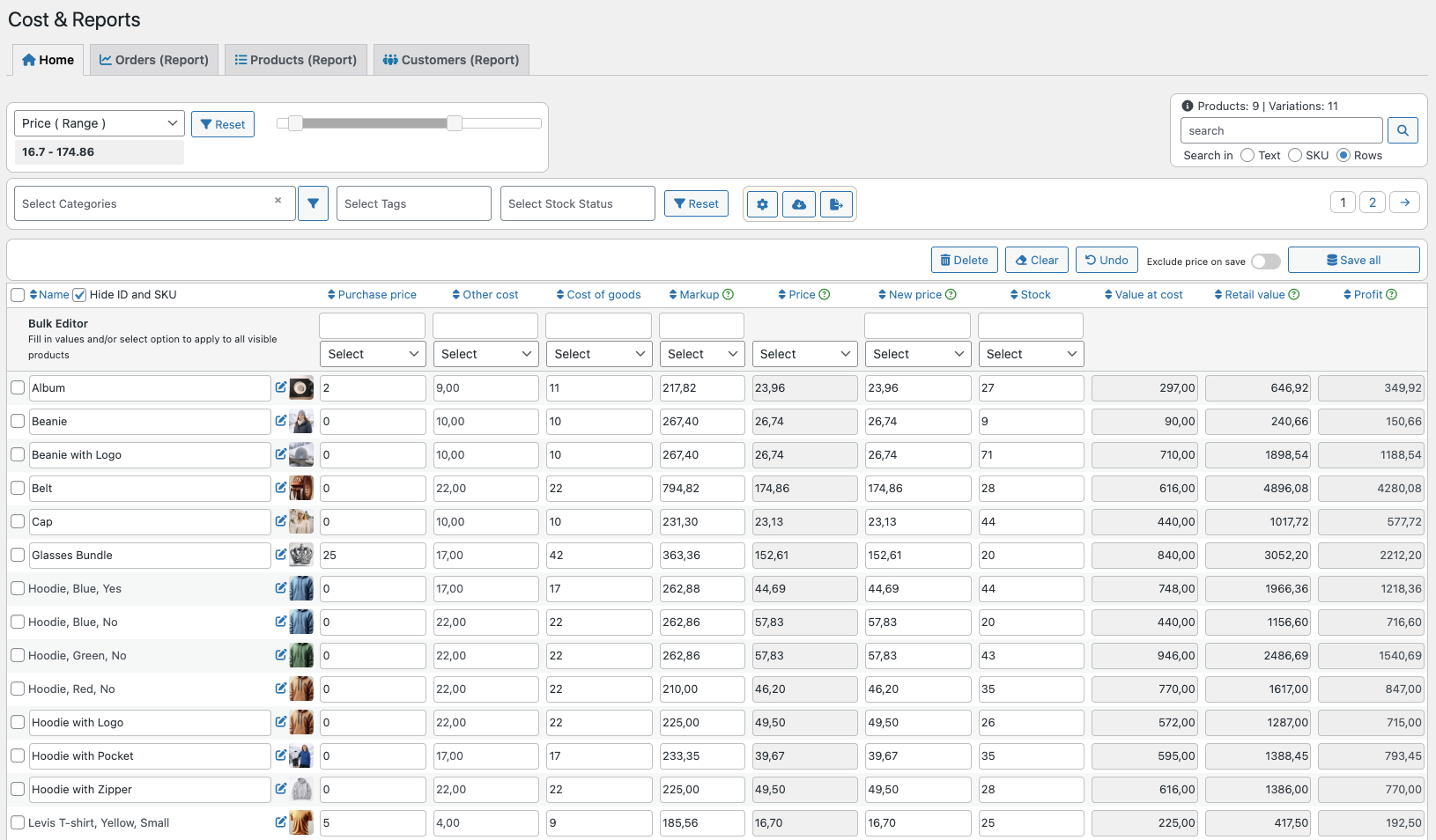Screen dimensions: 1436x840
Task: Check the Hide ID and SKU checkbox
Action: click(x=79, y=295)
